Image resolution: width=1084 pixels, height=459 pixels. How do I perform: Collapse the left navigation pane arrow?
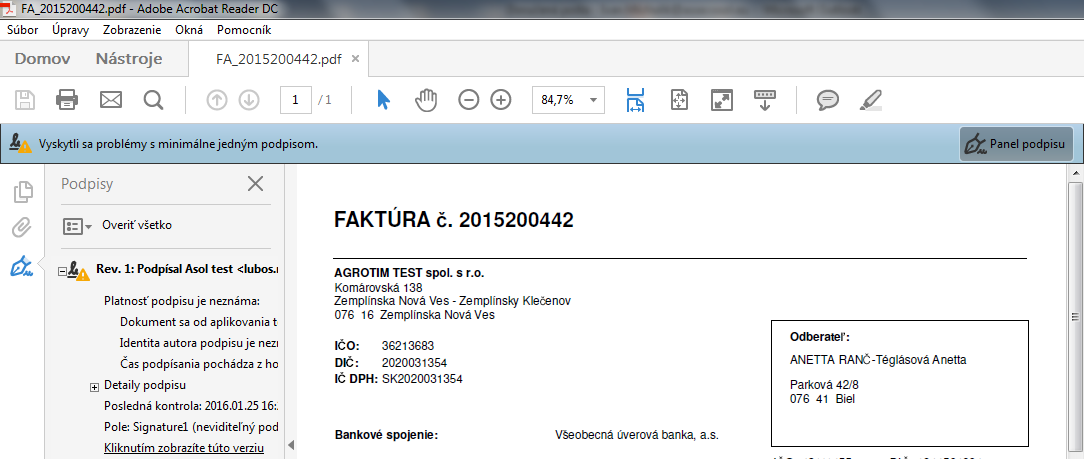tap(291, 444)
